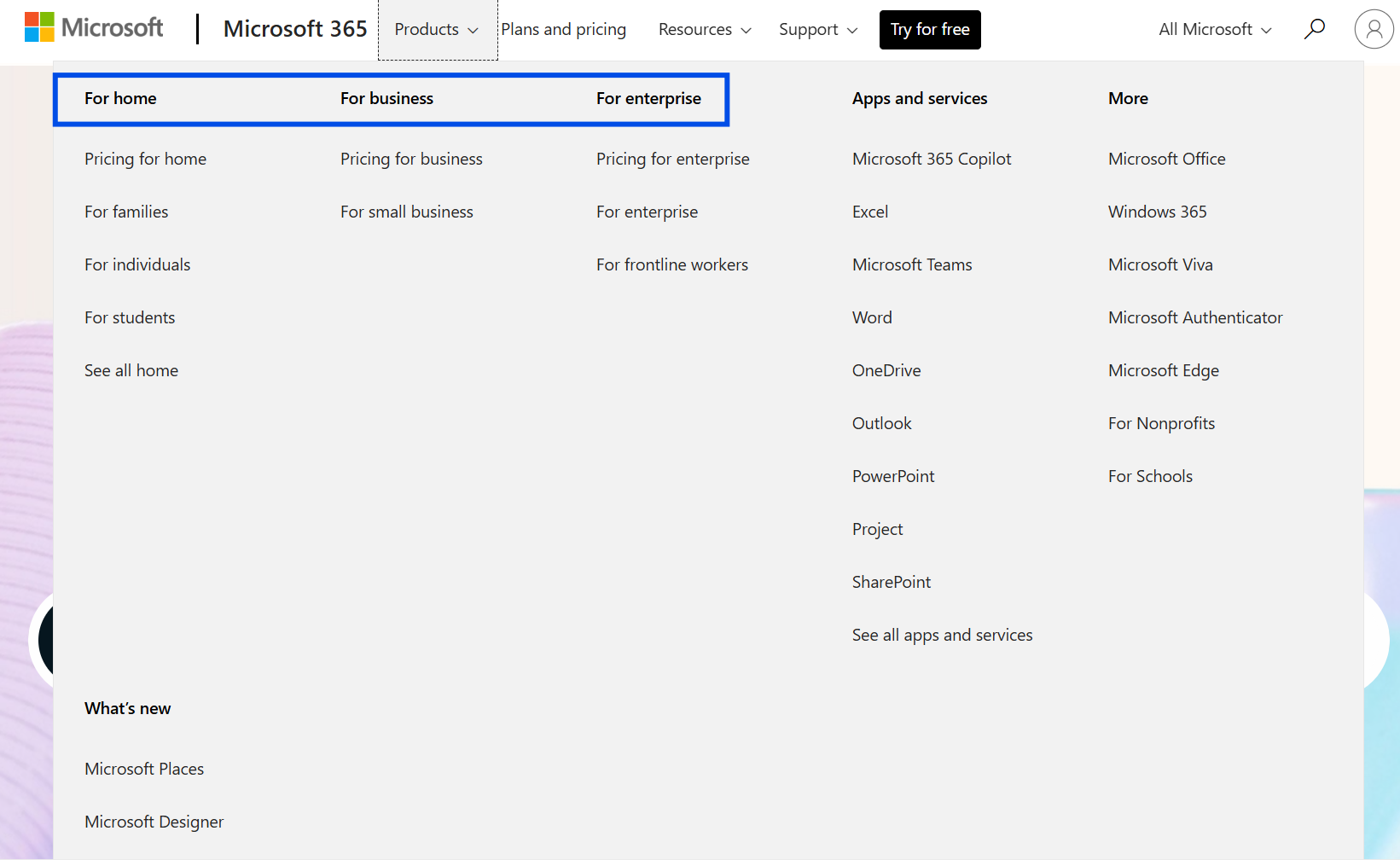Open Microsoft 365 Copilot link

click(x=932, y=159)
